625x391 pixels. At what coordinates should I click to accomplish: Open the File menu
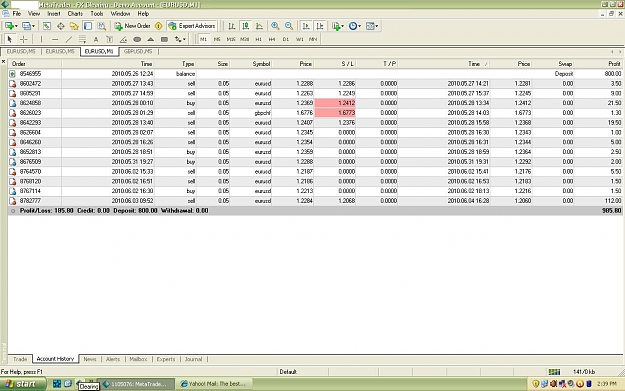point(17,14)
